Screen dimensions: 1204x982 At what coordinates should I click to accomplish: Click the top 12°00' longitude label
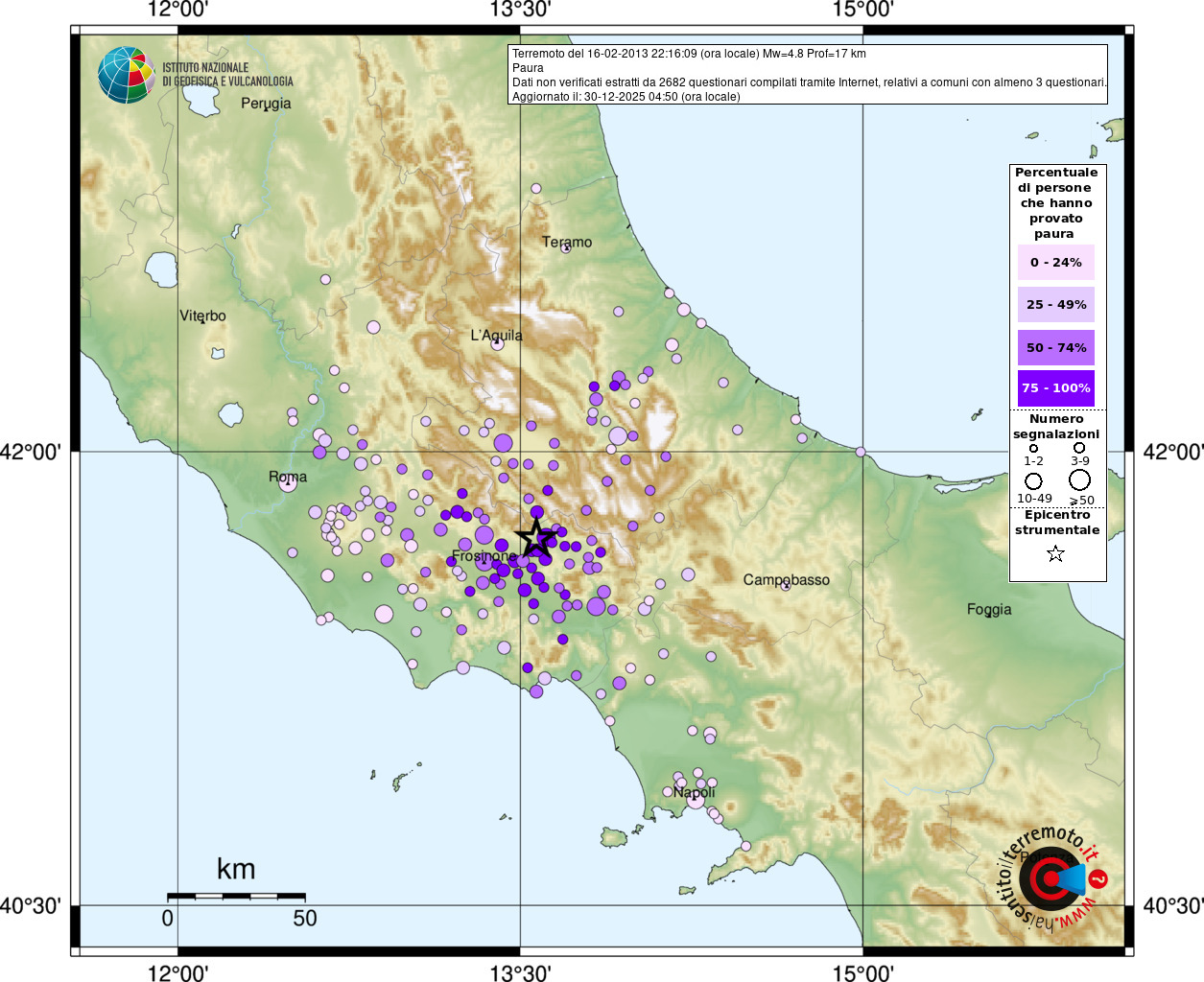(x=177, y=10)
